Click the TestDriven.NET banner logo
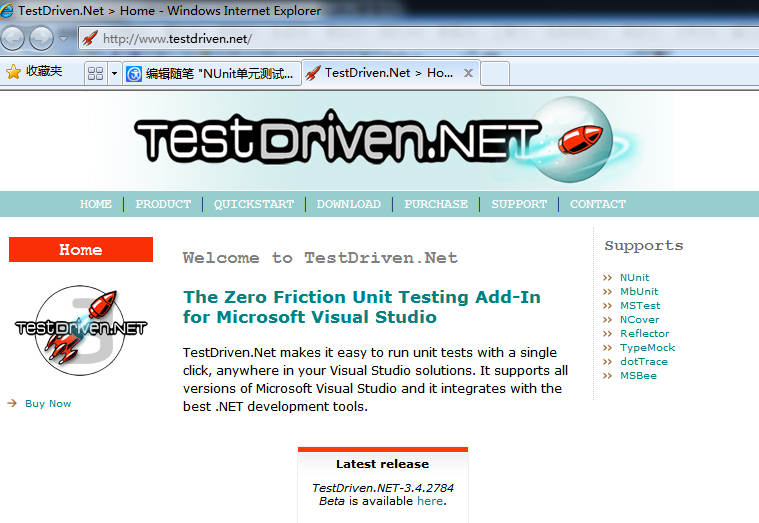This screenshot has height=523, width=759. pyautogui.click(x=336, y=137)
